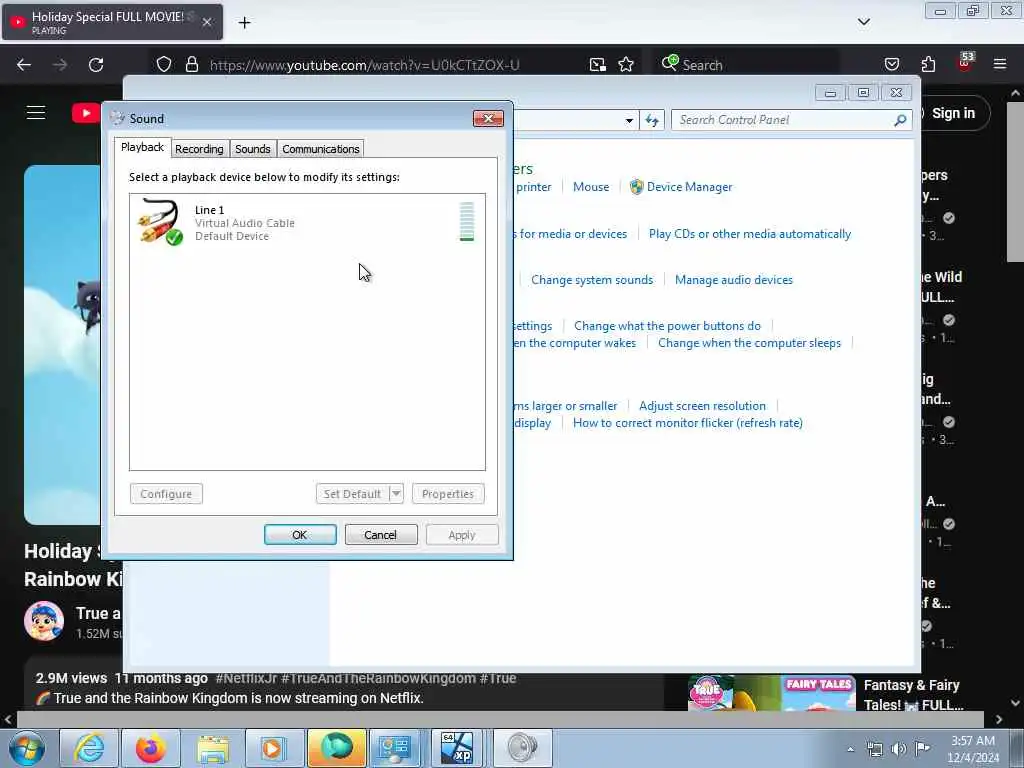Open Play CDs or other media automatically
Image resolution: width=1024 pixels, height=768 pixels.
(750, 234)
